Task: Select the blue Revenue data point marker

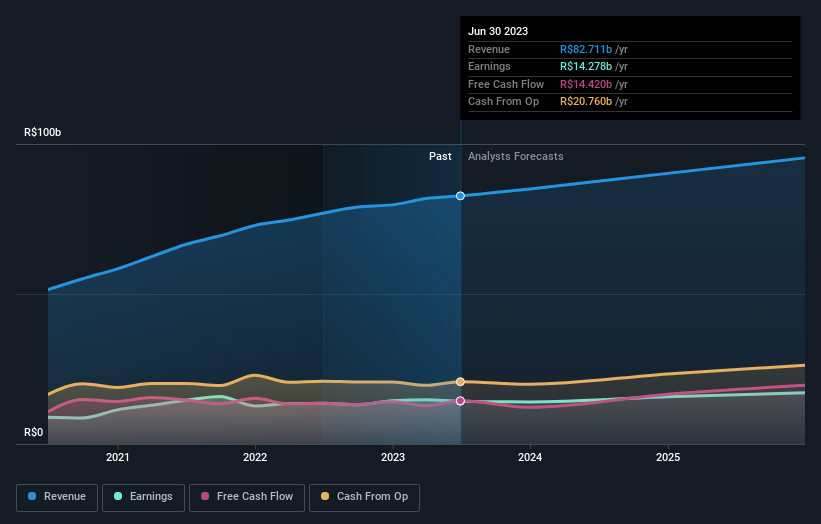Action: [460, 196]
